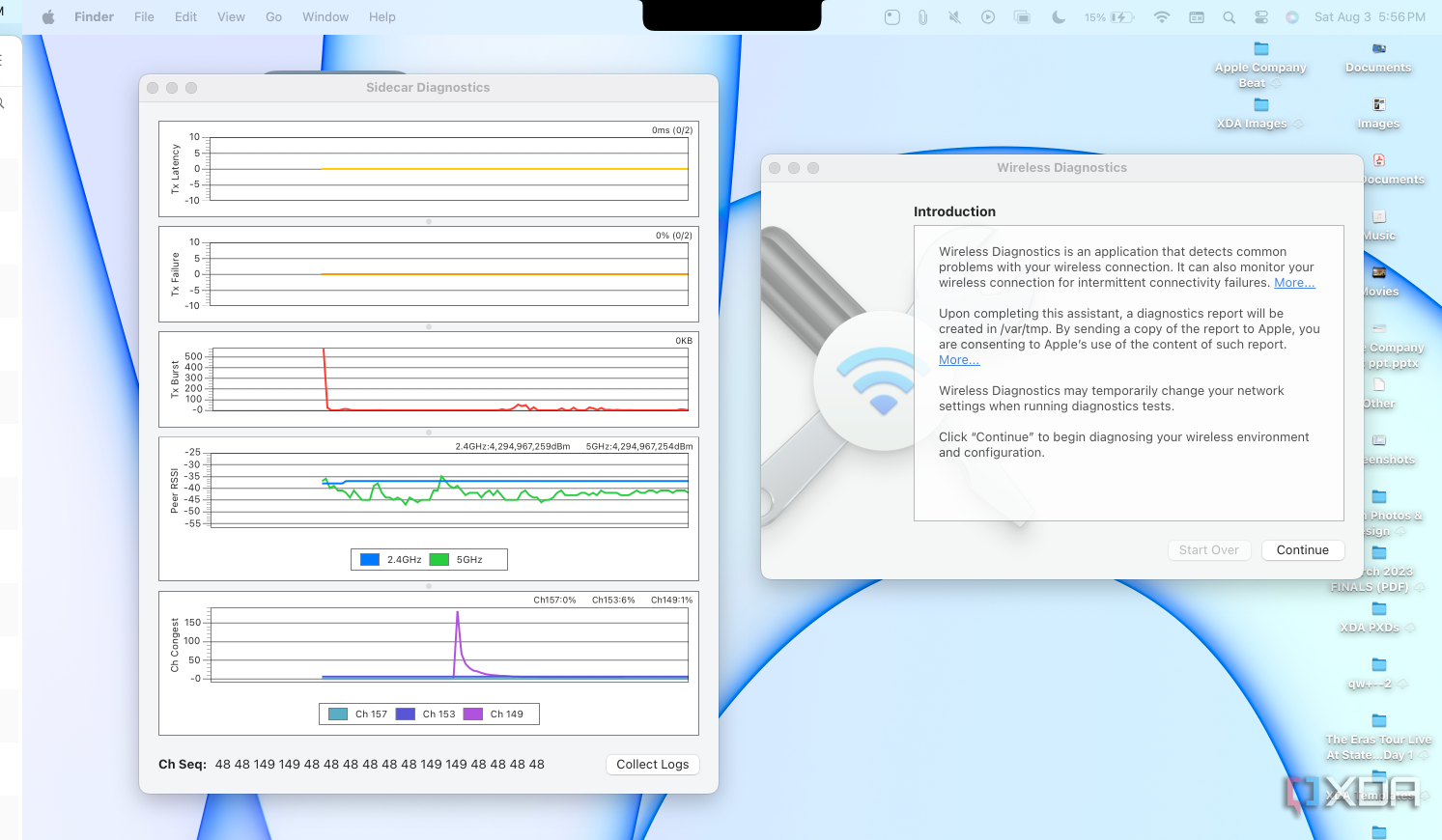Click the Tx Failure chart area
This screenshot has width=1442, height=840.
[449, 274]
